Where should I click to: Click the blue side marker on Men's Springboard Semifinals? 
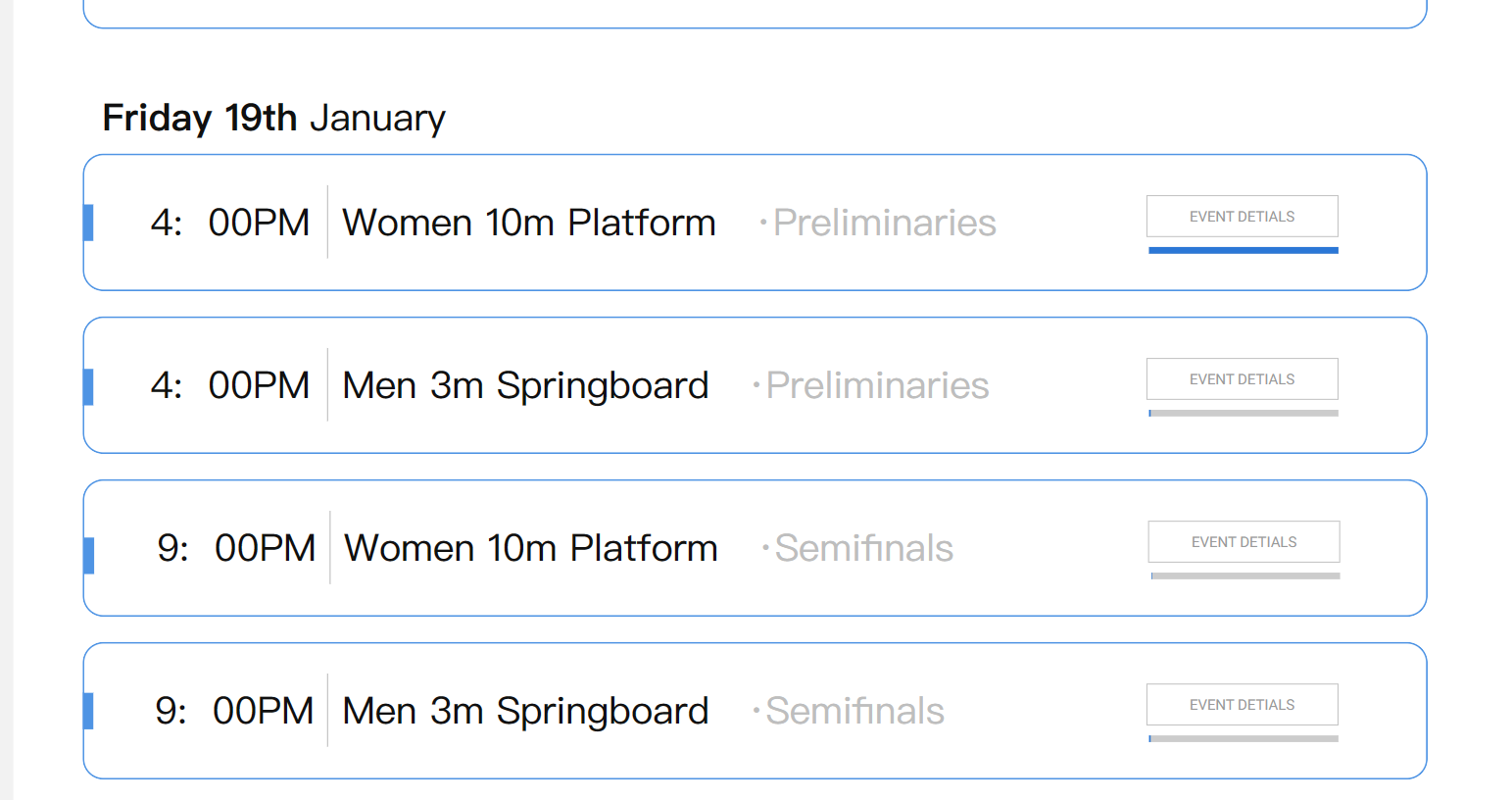click(88, 711)
